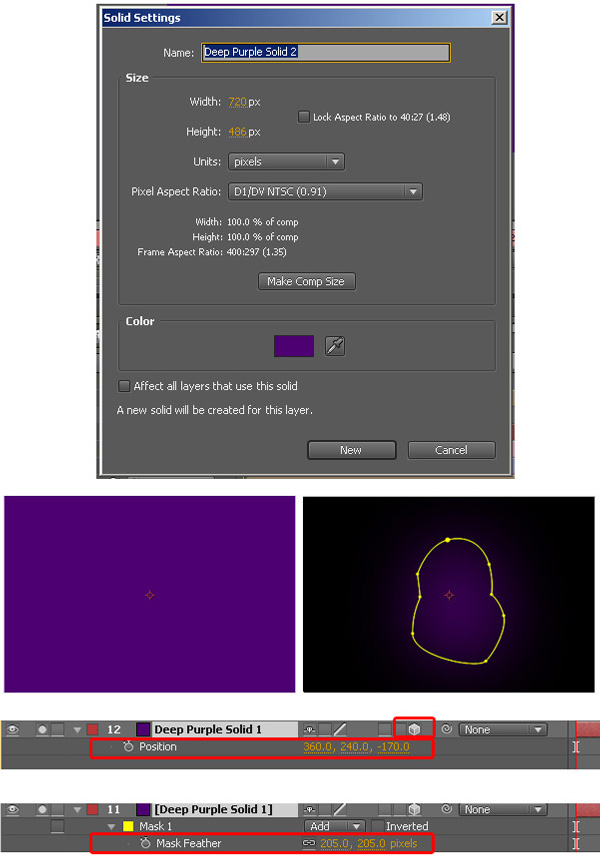The width and height of the screenshot is (600, 866).
Task: Toggle the Inverted checkbox for Mask 1
Action: [x=378, y=826]
